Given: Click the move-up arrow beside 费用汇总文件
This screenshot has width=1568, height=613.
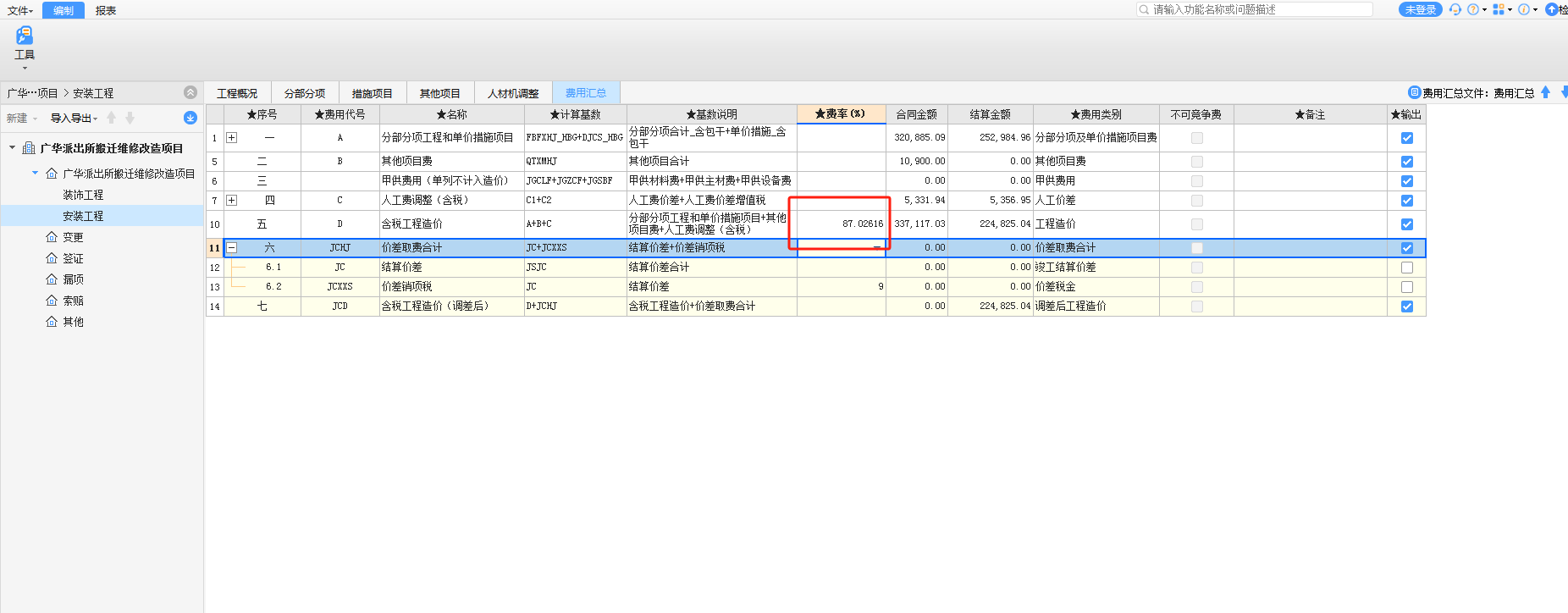Looking at the screenshot, I should 1545,92.
